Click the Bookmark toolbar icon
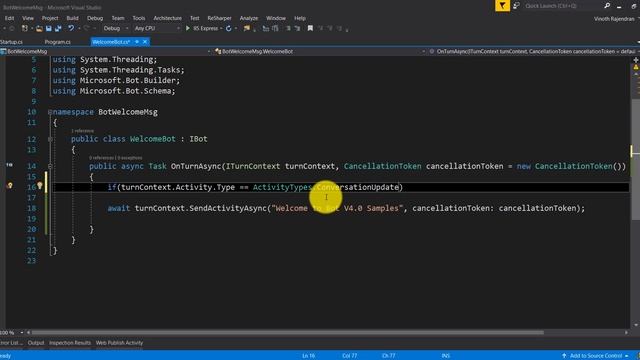This screenshot has width=640, height=360. [310, 29]
